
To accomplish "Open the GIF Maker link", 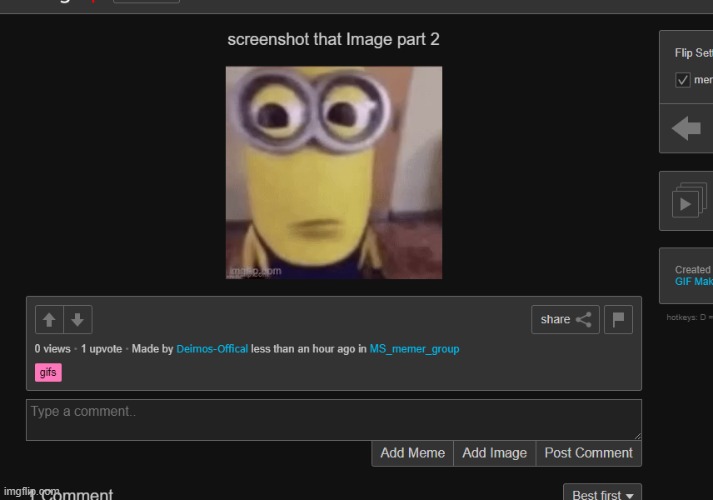I will point(694,281).
